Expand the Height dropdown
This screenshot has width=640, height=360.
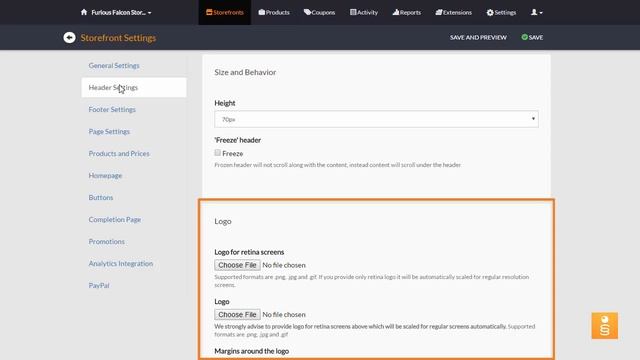click(376, 119)
